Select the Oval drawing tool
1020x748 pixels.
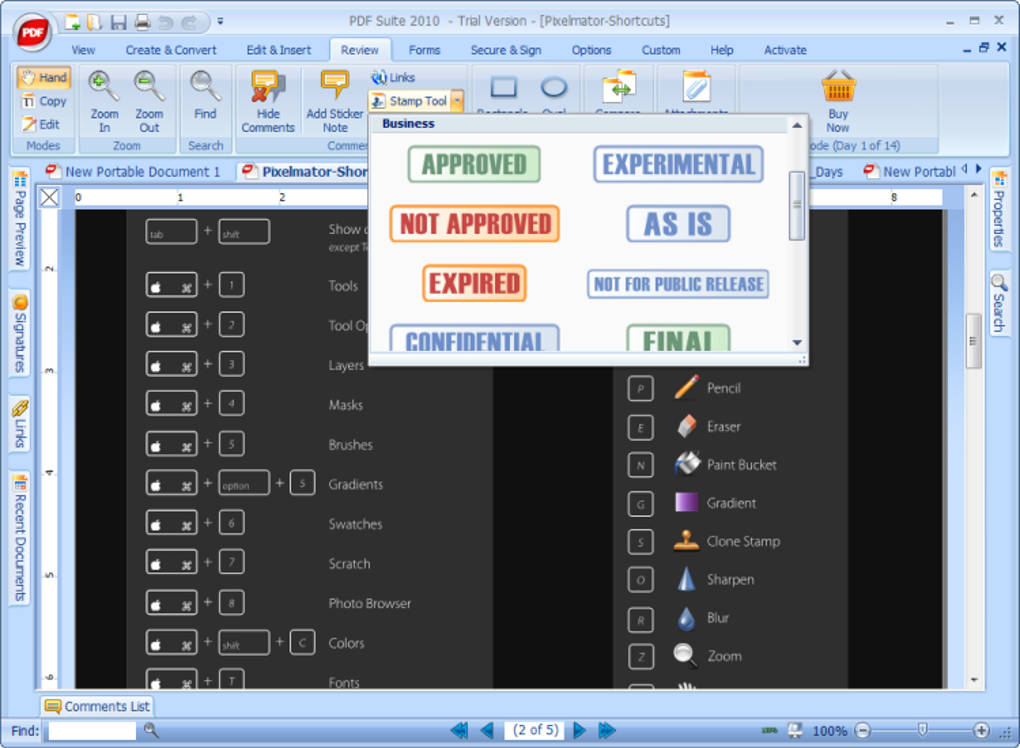pyautogui.click(x=554, y=89)
